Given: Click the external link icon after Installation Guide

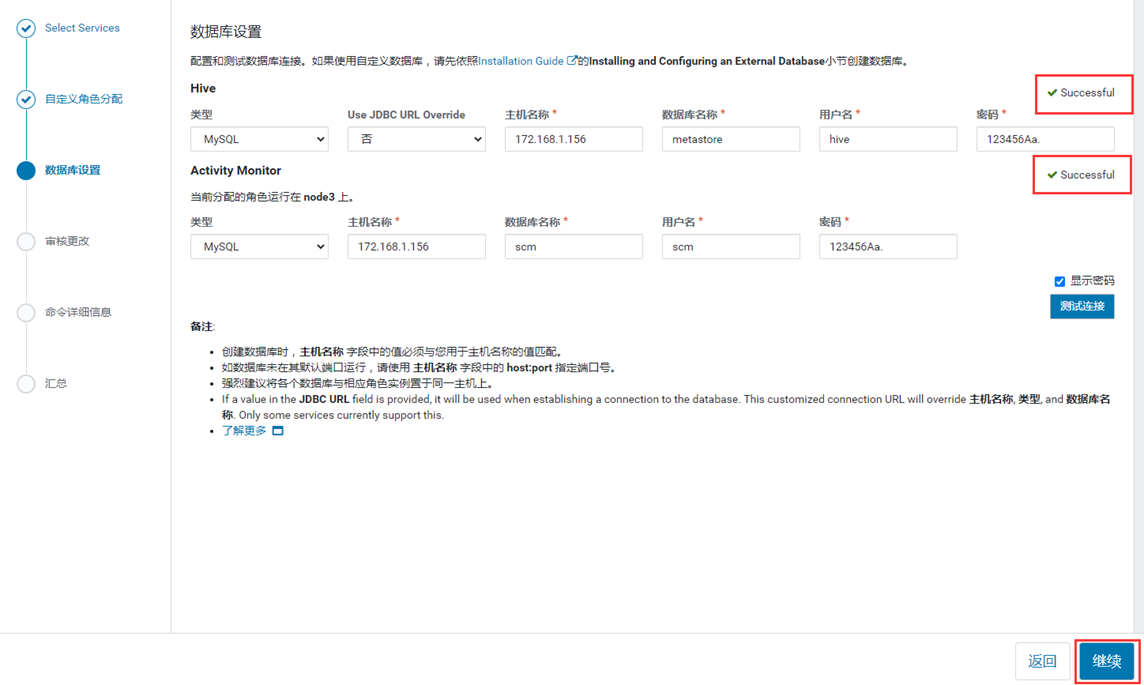Looking at the screenshot, I should (x=572, y=61).
